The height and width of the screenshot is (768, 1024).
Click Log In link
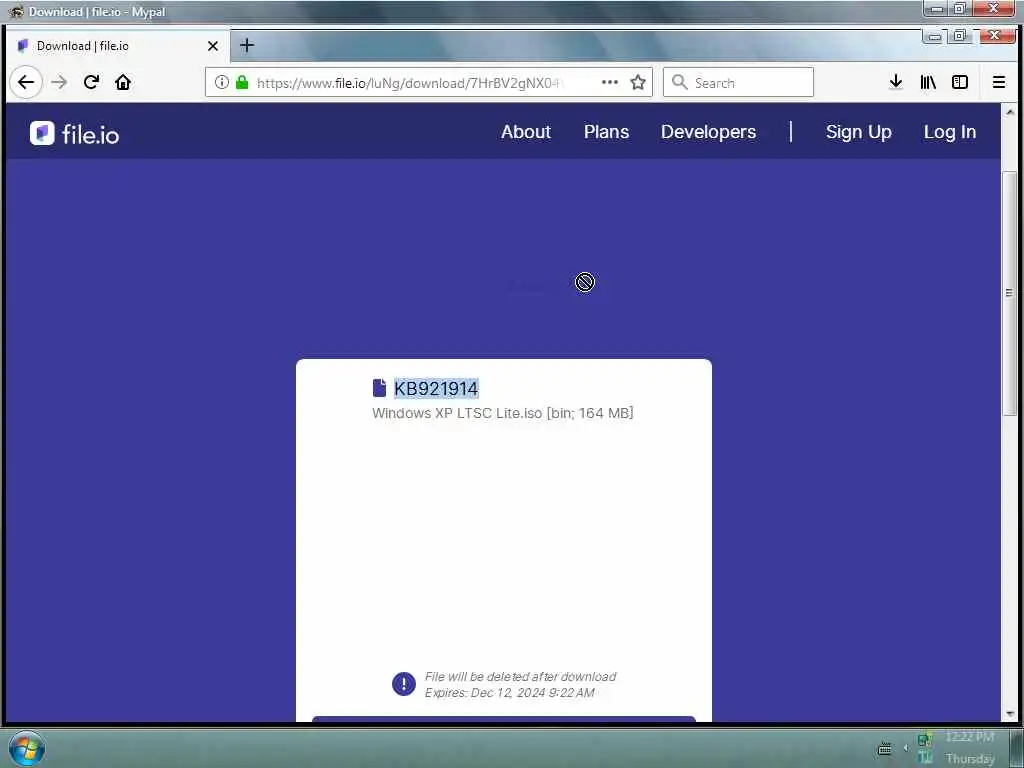point(950,132)
